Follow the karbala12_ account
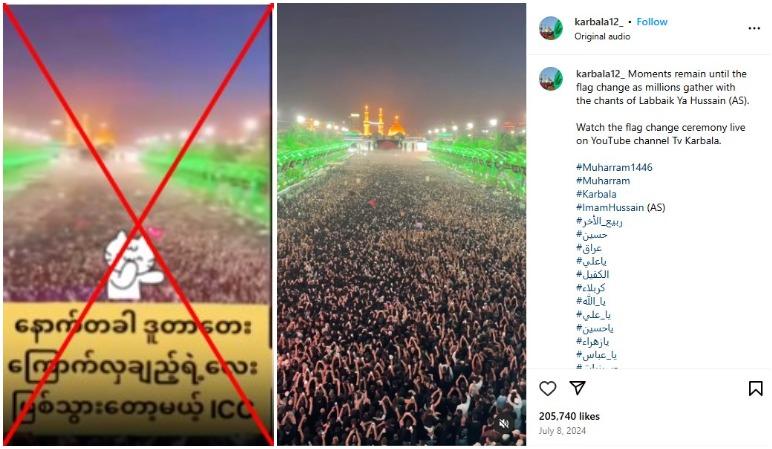This screenshot has width=772, height=449. pyautogui.click(x=652, y=22)
